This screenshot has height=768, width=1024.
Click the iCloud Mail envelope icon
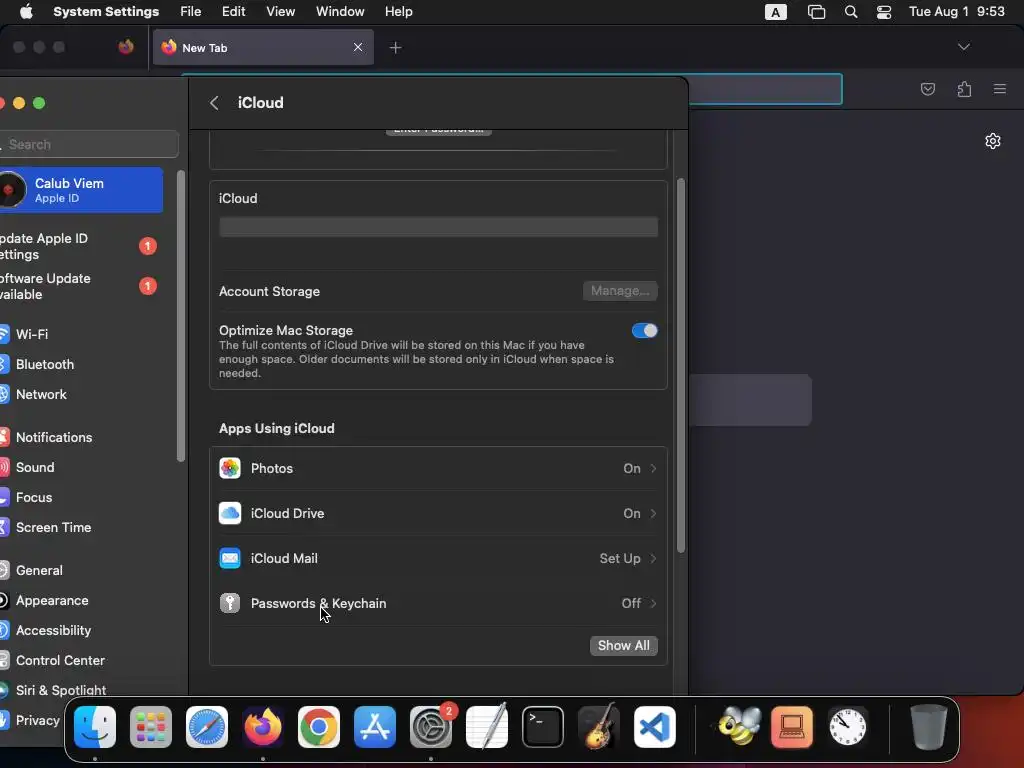(230, 558)
